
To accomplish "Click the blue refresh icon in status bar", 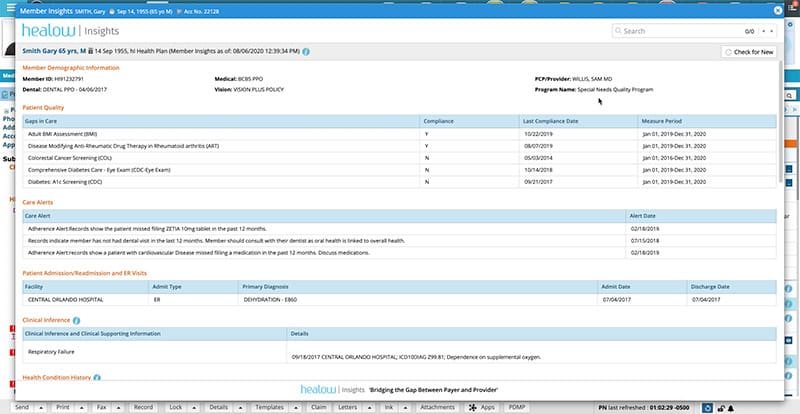I will coord(707,408).
